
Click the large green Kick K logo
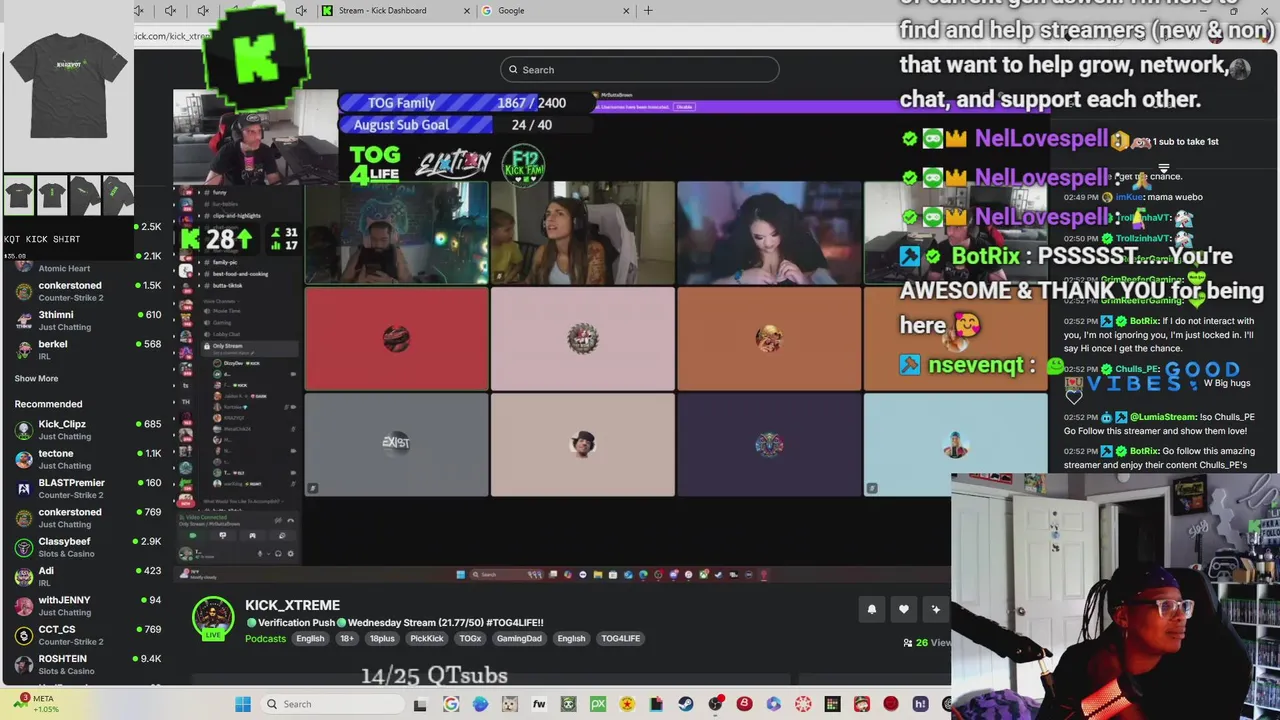[256, 60]
